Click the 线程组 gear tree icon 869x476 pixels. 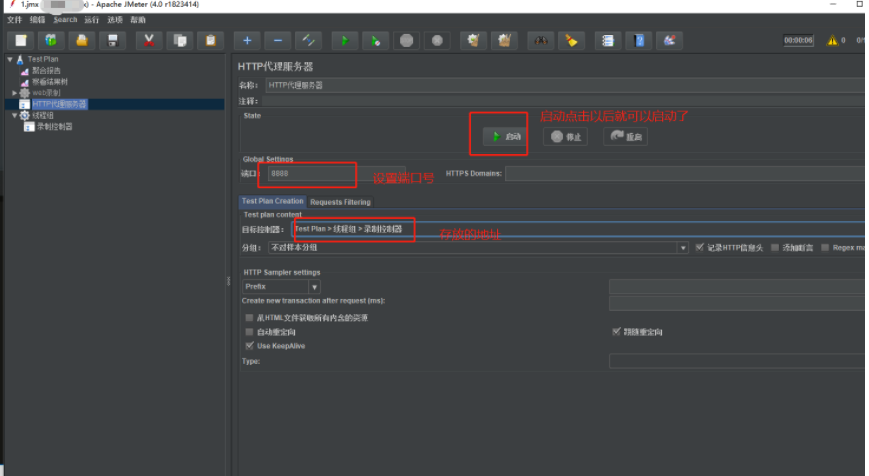(x=25, y=115)
